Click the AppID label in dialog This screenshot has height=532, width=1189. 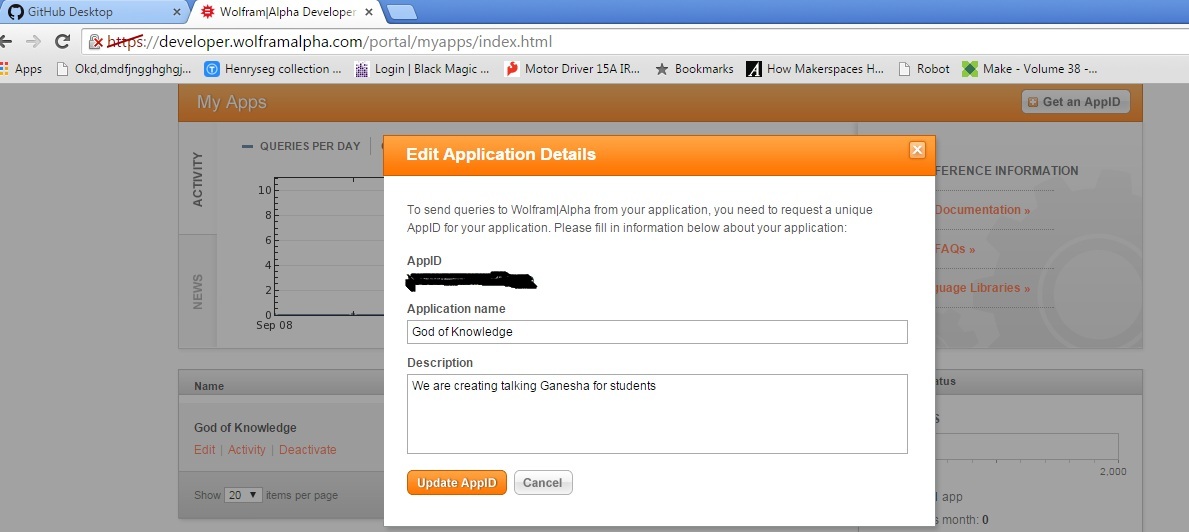pos(424,261)
